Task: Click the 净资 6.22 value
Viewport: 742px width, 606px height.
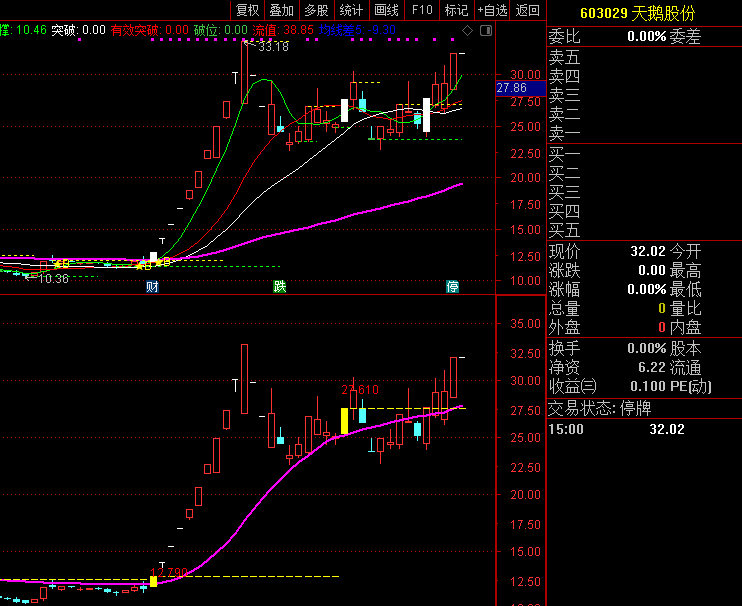Action: (x=652, y=368)
